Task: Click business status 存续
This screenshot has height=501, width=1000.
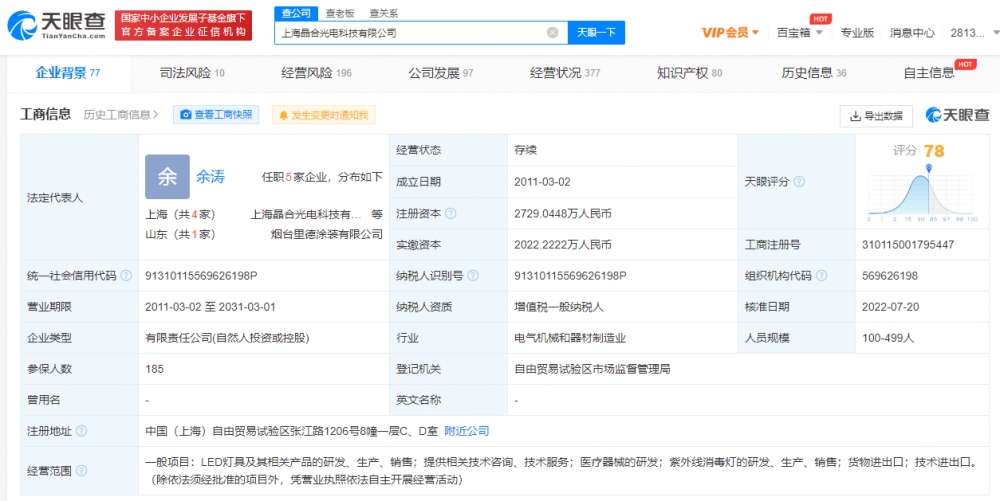Action: 526,150
